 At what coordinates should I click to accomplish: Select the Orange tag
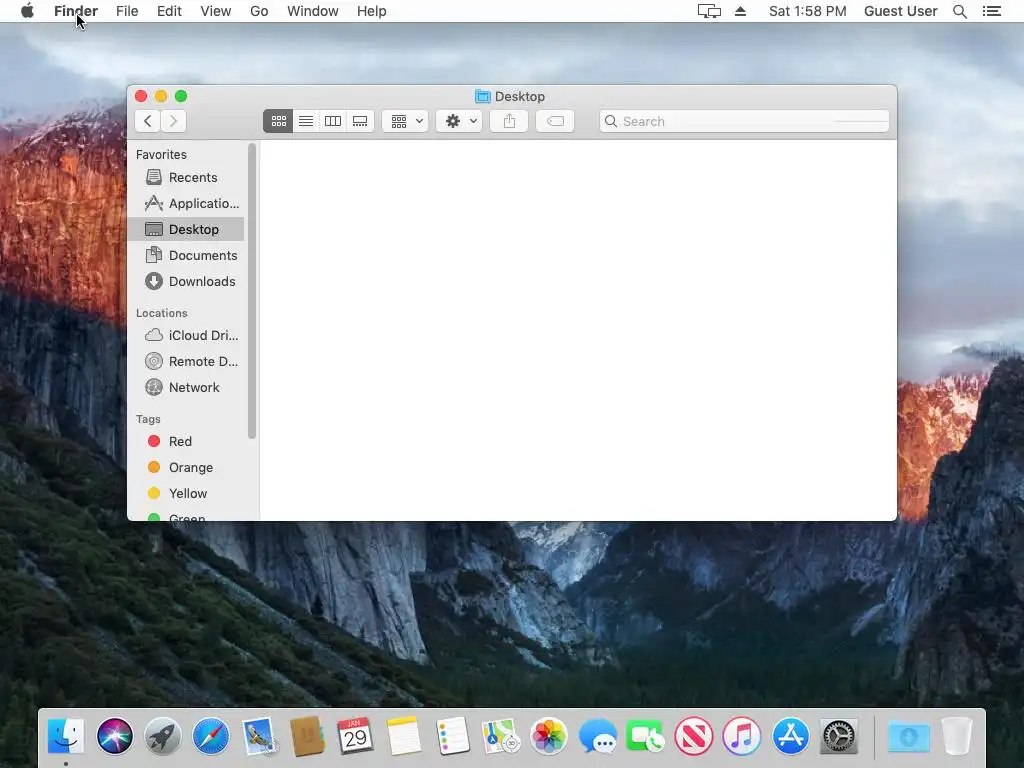(x=186, y=468)
